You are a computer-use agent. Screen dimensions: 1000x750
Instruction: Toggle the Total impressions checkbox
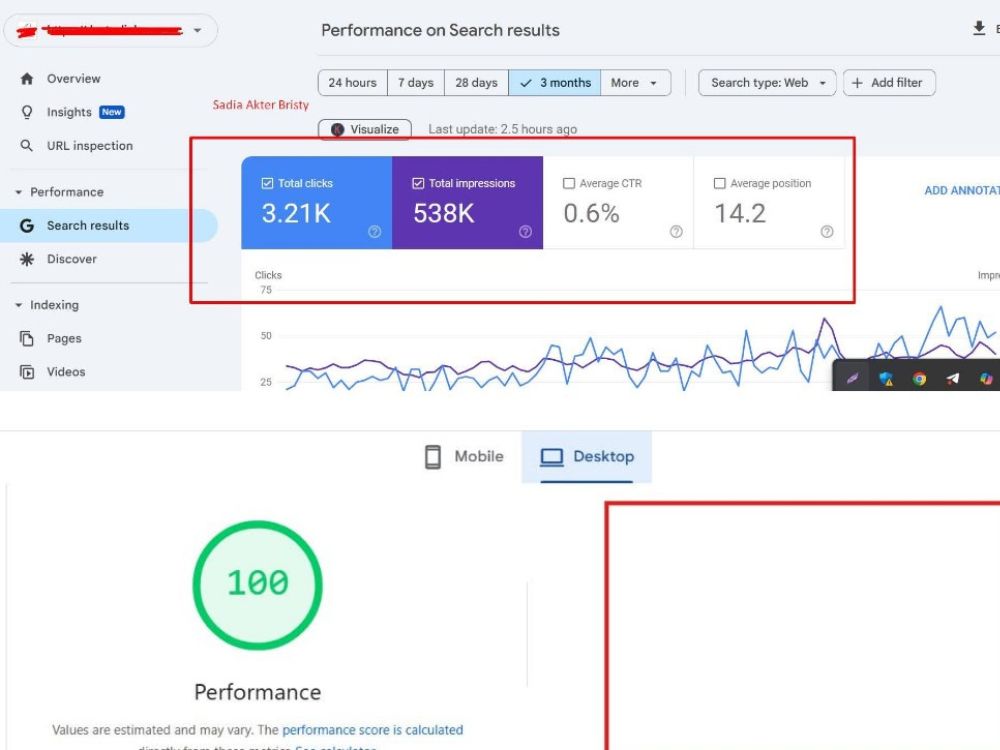(418, 184)
